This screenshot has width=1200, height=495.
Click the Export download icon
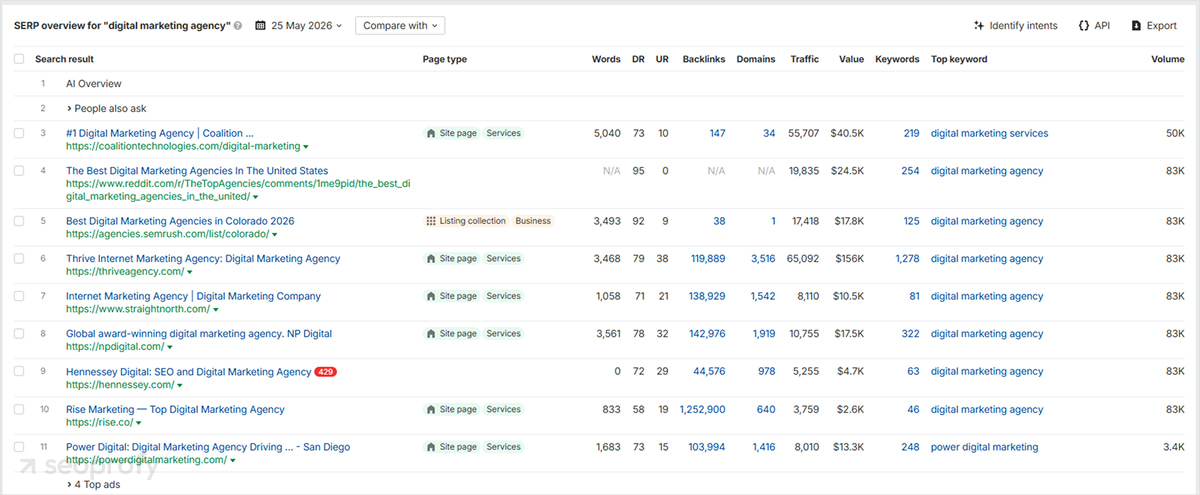click(1136, 26)
